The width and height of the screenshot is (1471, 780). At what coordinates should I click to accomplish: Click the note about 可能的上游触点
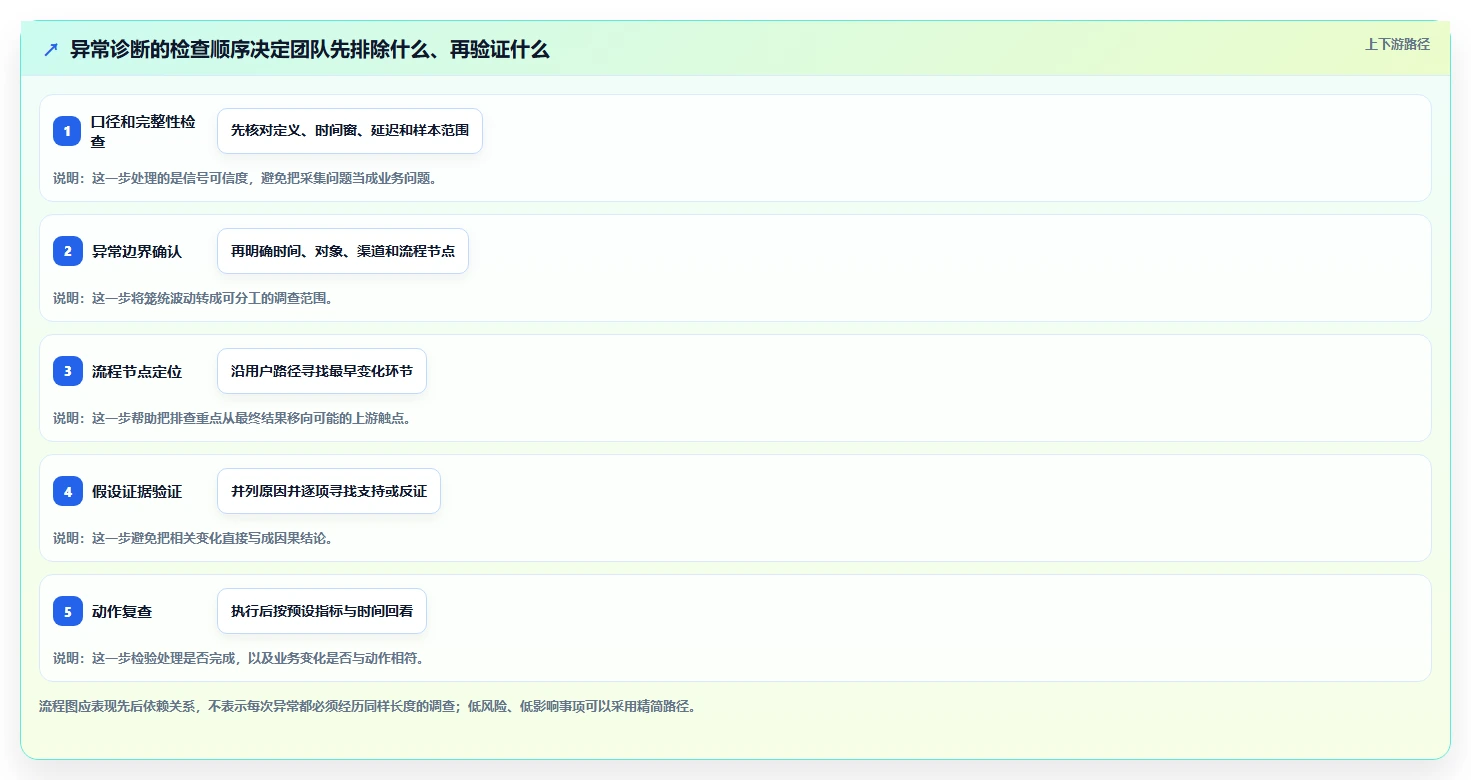(232, 418)
